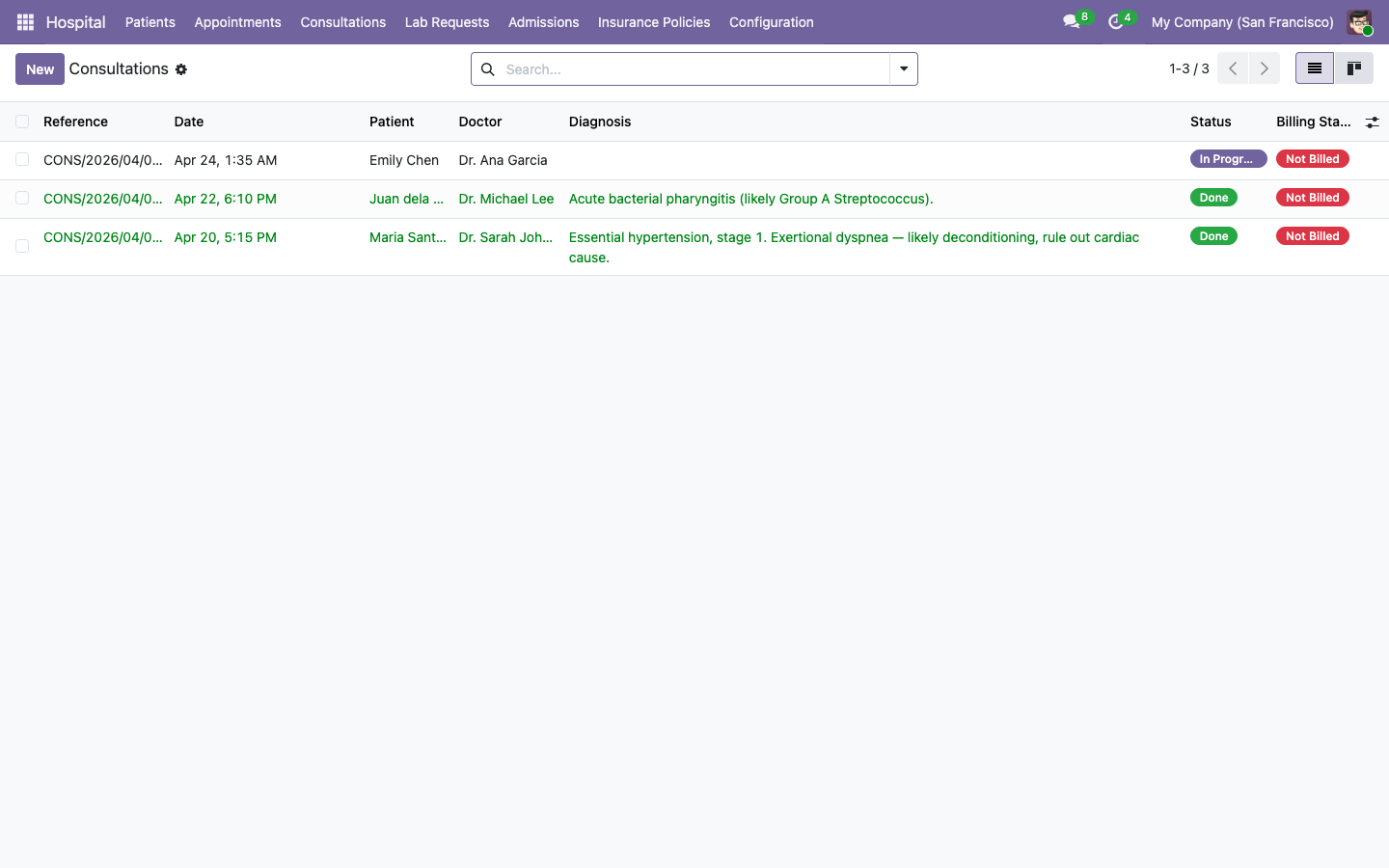Go to next page arrow

pyautogui.click(x=1265, y=68)
